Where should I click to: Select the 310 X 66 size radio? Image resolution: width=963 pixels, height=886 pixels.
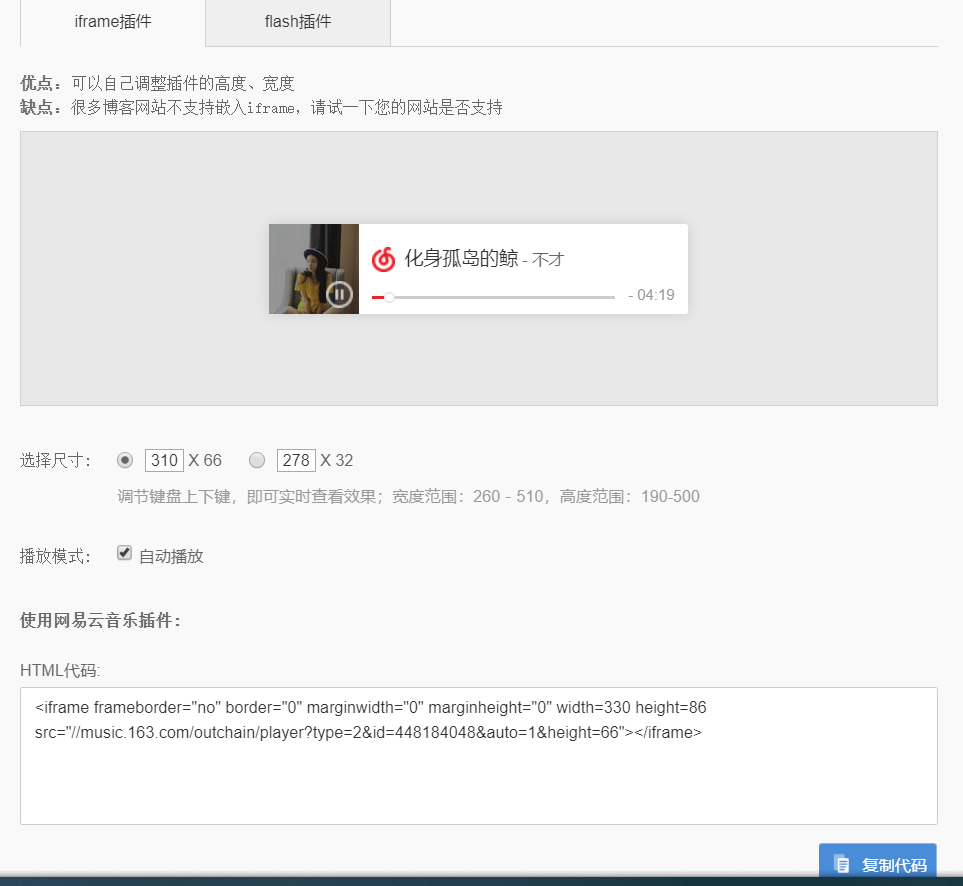125,460
